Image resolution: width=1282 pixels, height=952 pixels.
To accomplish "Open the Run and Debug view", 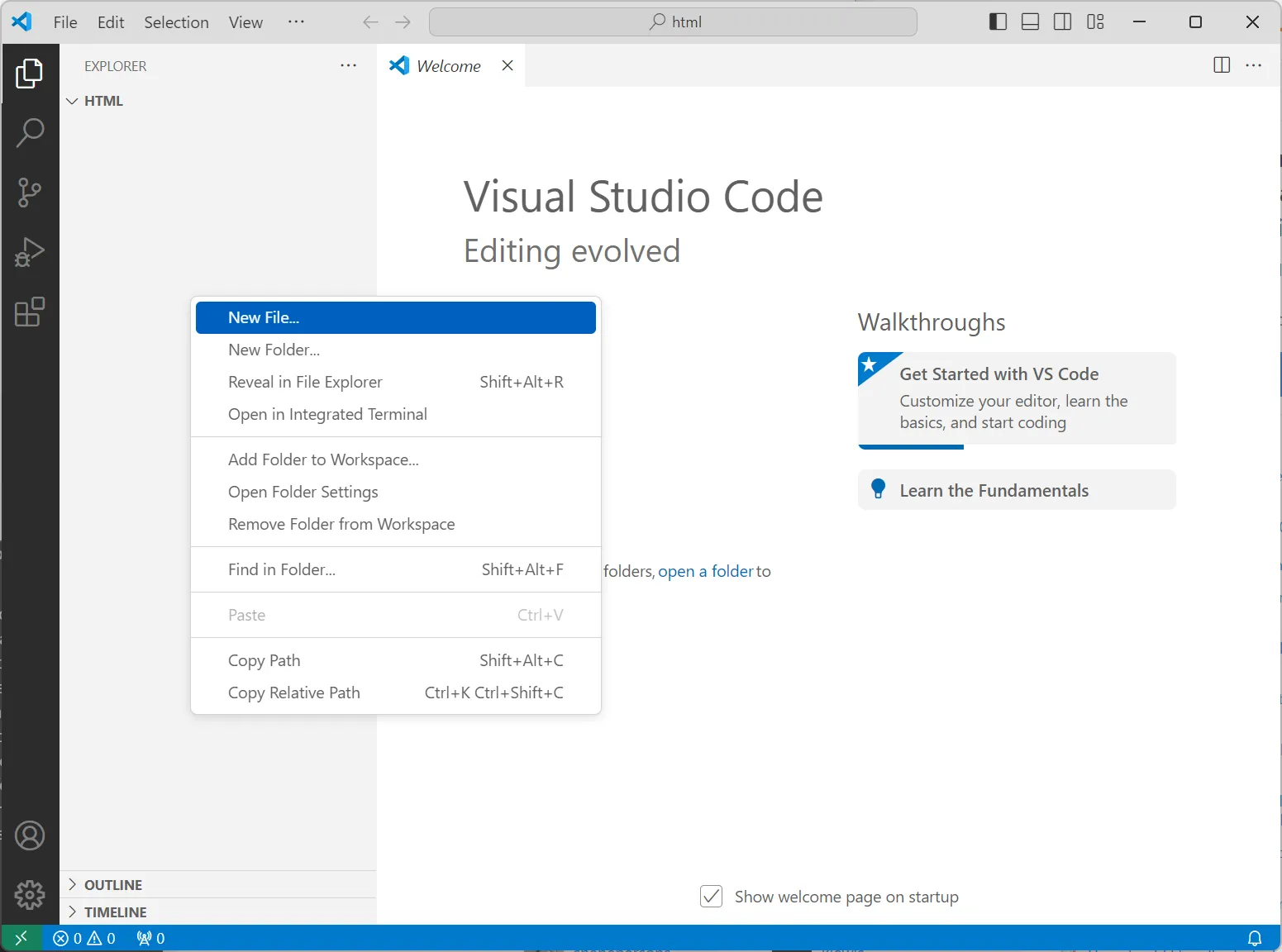I will [x=30, y=252].
